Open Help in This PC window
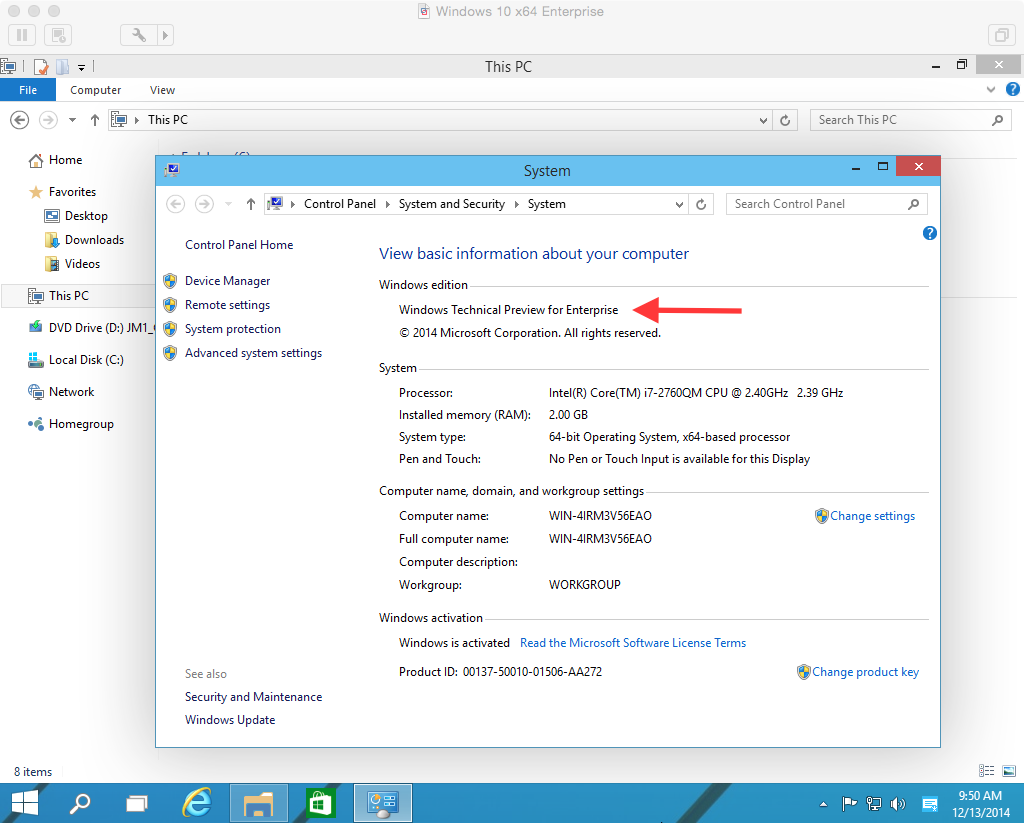The image size is (1024, 823). 1013,89
